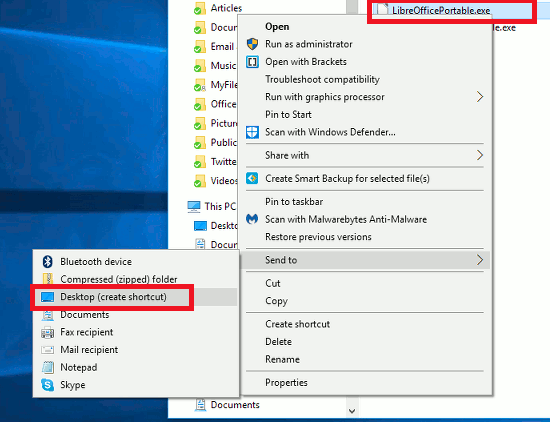The image size is (550, 422).
Task: Click the Share with label
Action: click(x=287, y=155)
